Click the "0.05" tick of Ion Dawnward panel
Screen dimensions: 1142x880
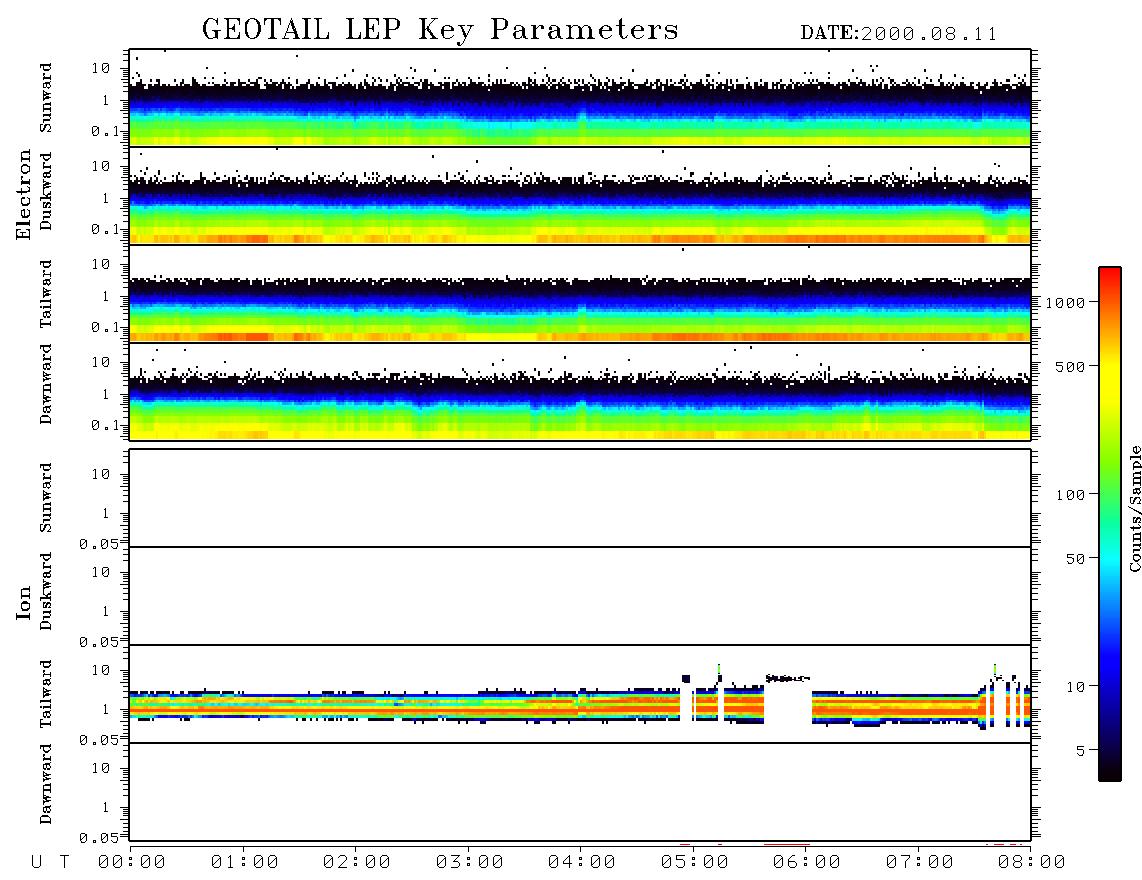point(99,838)
